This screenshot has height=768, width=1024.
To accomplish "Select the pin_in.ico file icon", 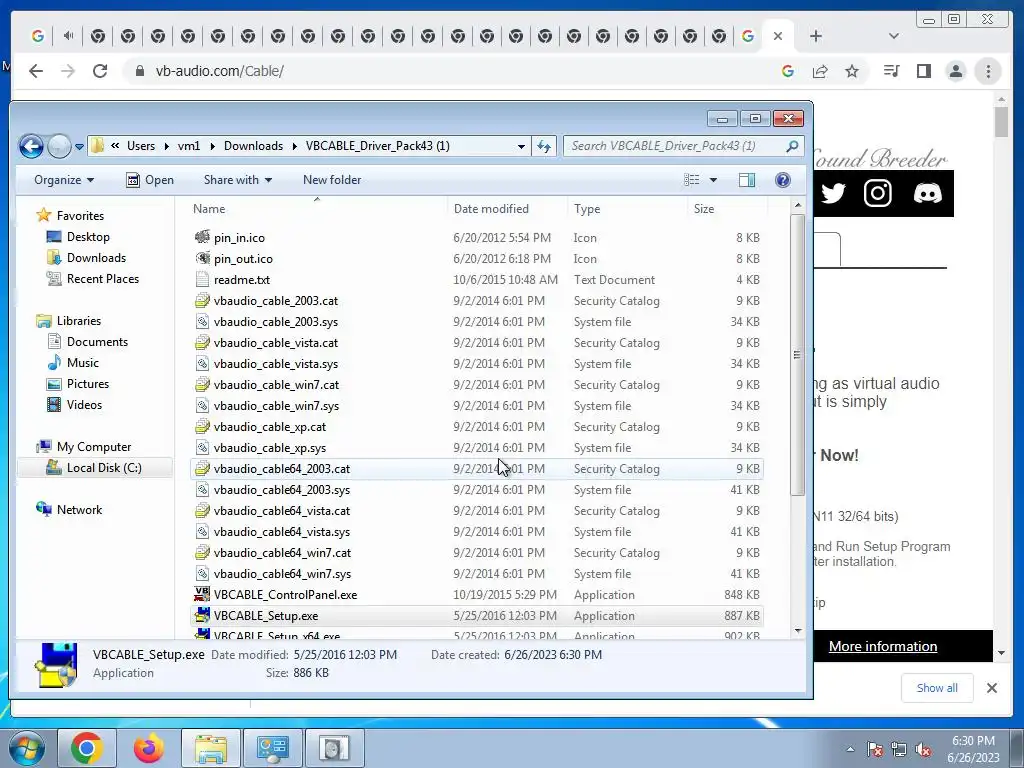I will [202, 237].
